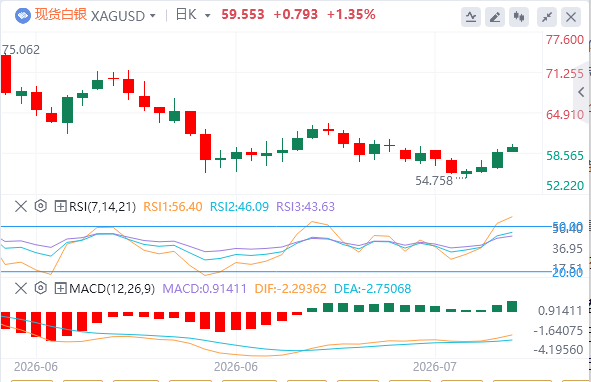The height and width of the screenshot is (382, 591).
Task: Open MACD indicator settings gear
Action: (x=40, y=288)
